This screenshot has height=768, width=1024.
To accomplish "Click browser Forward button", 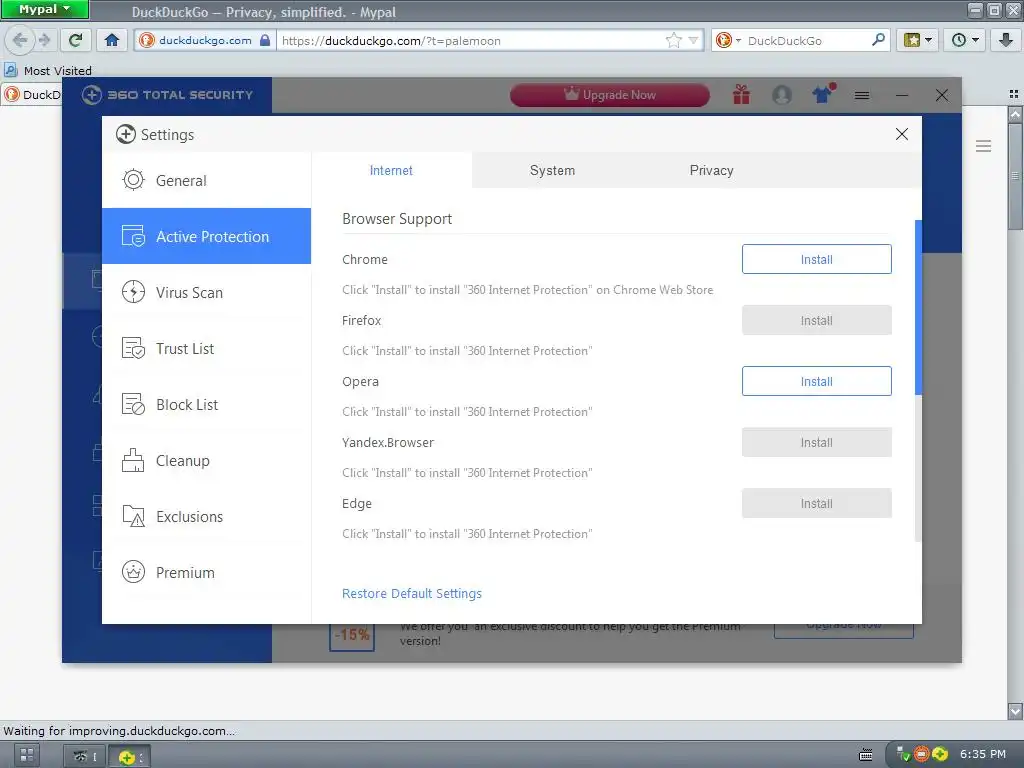I will [x=44, y=40].
